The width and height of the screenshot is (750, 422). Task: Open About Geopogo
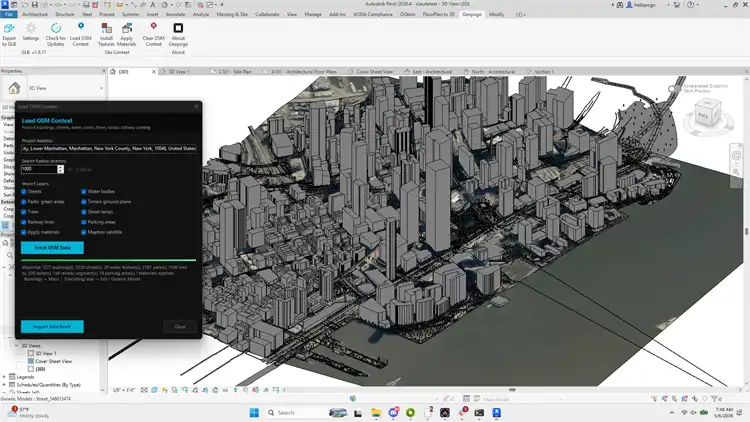(x=178, y=34)
